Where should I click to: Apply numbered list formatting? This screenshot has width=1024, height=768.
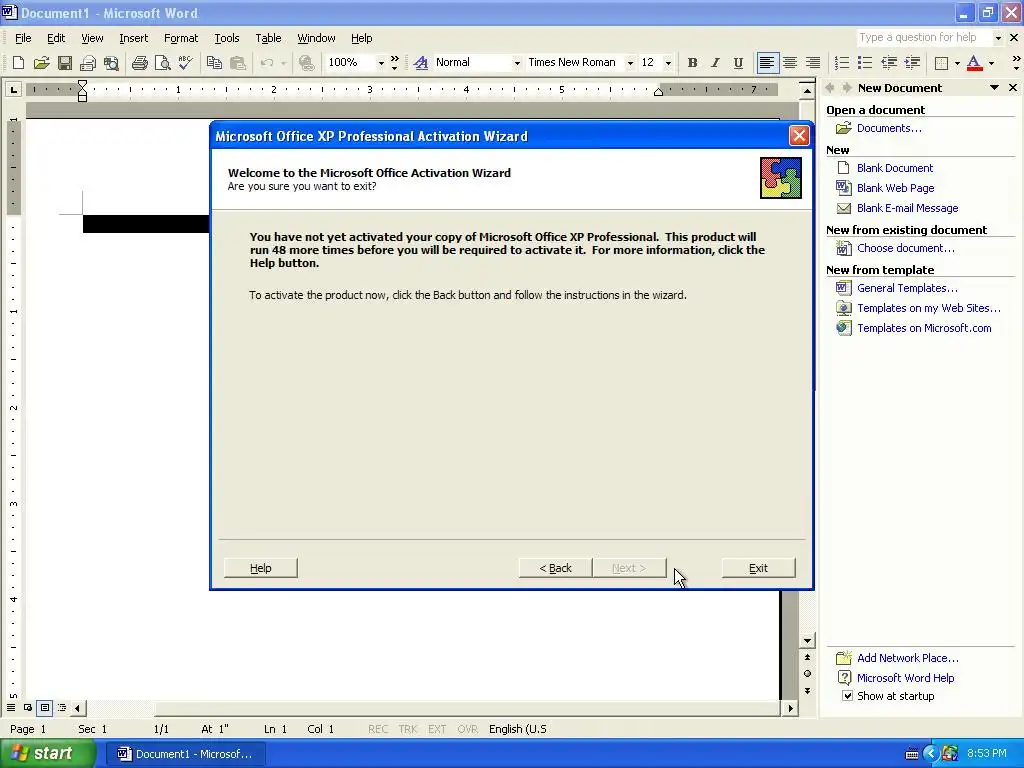pos(842,63)
